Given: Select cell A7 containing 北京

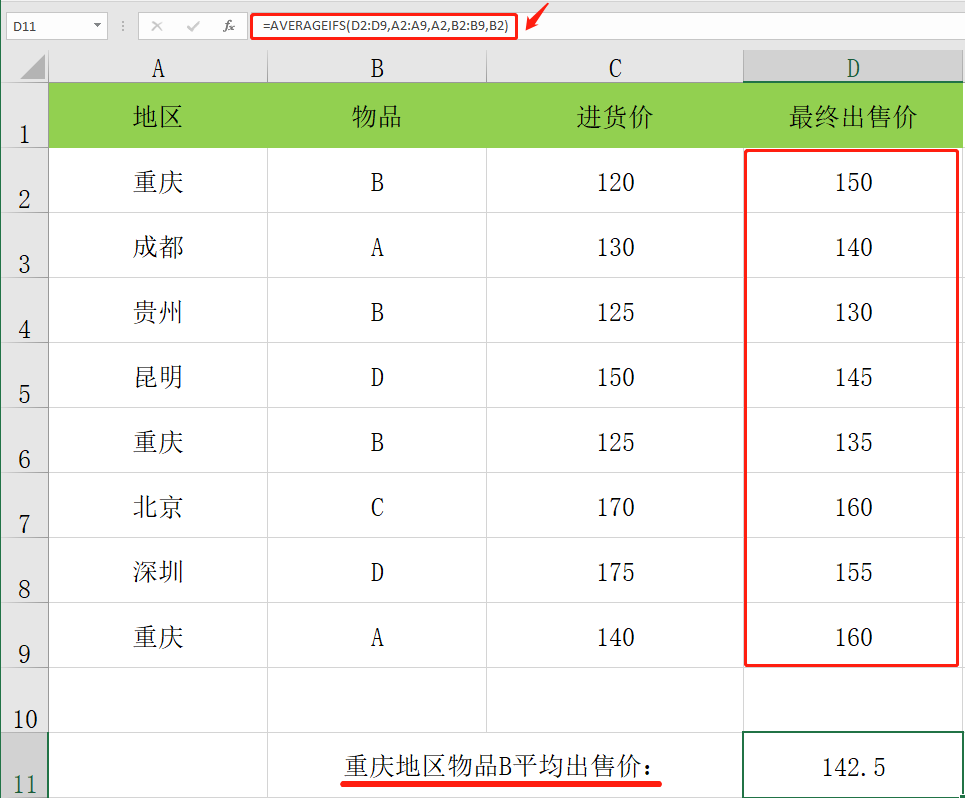Looking at the screenshot, I should [158, 506].
